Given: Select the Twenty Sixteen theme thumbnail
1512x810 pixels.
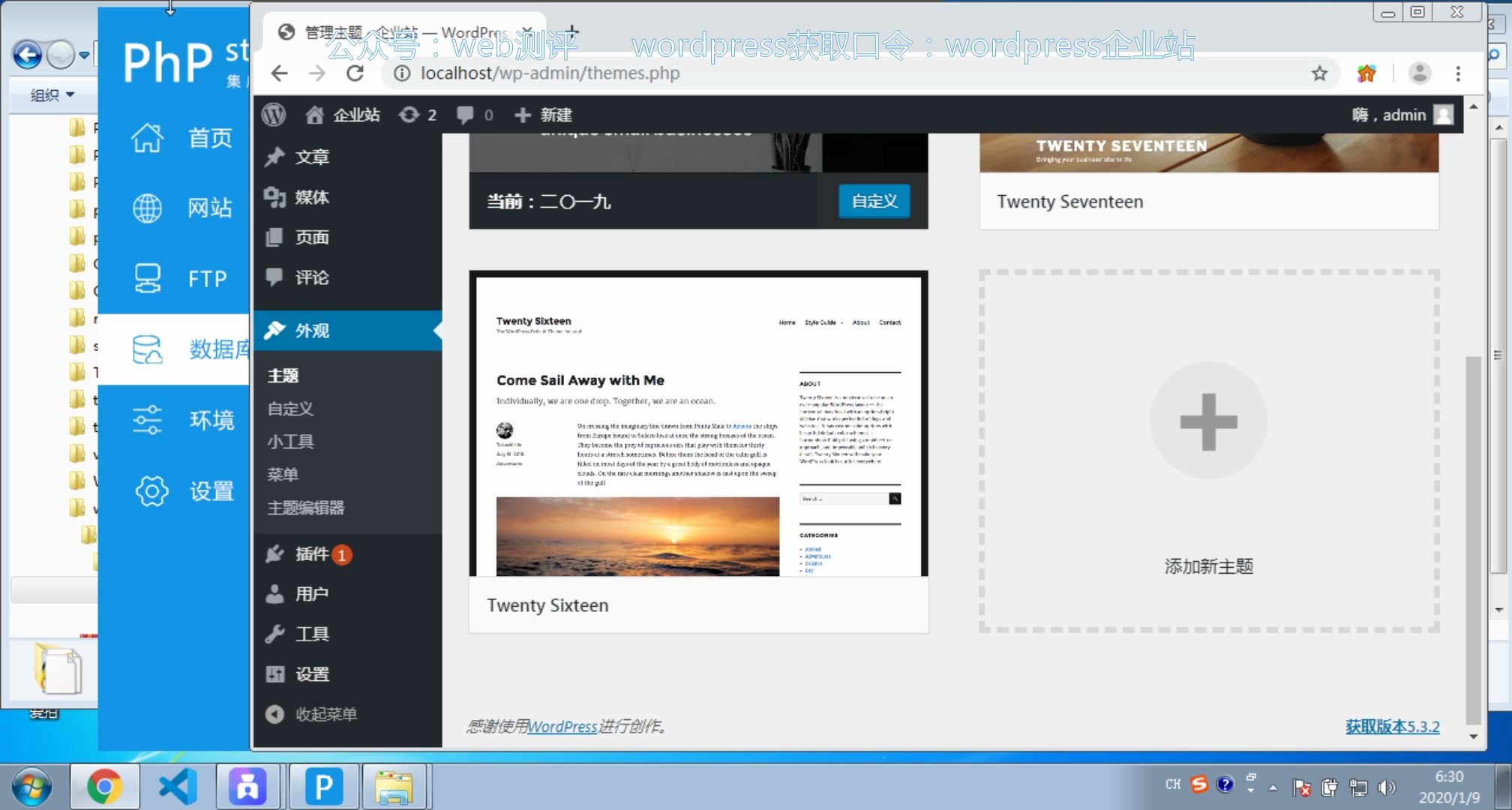Looking at the screenshot, I should [698, 427].
